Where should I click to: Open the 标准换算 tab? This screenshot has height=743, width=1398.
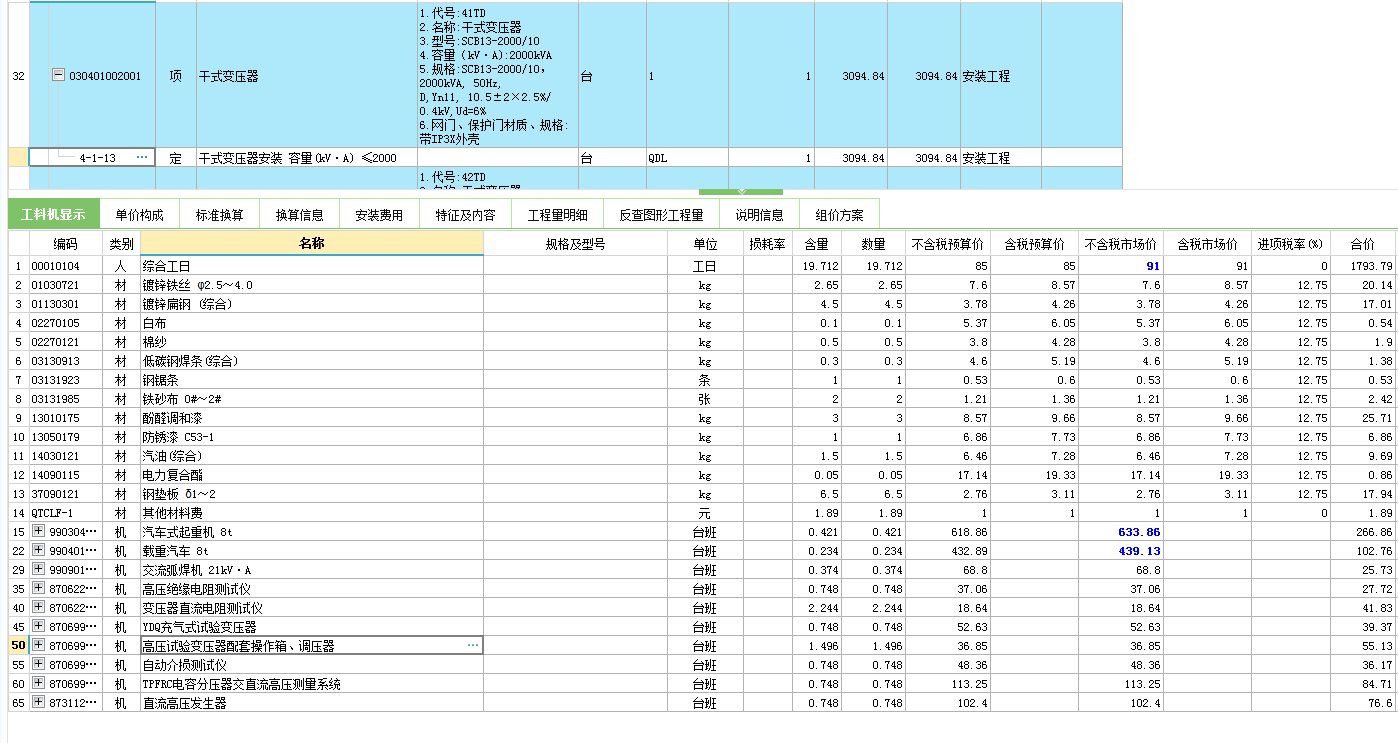(x=220, y=215)
